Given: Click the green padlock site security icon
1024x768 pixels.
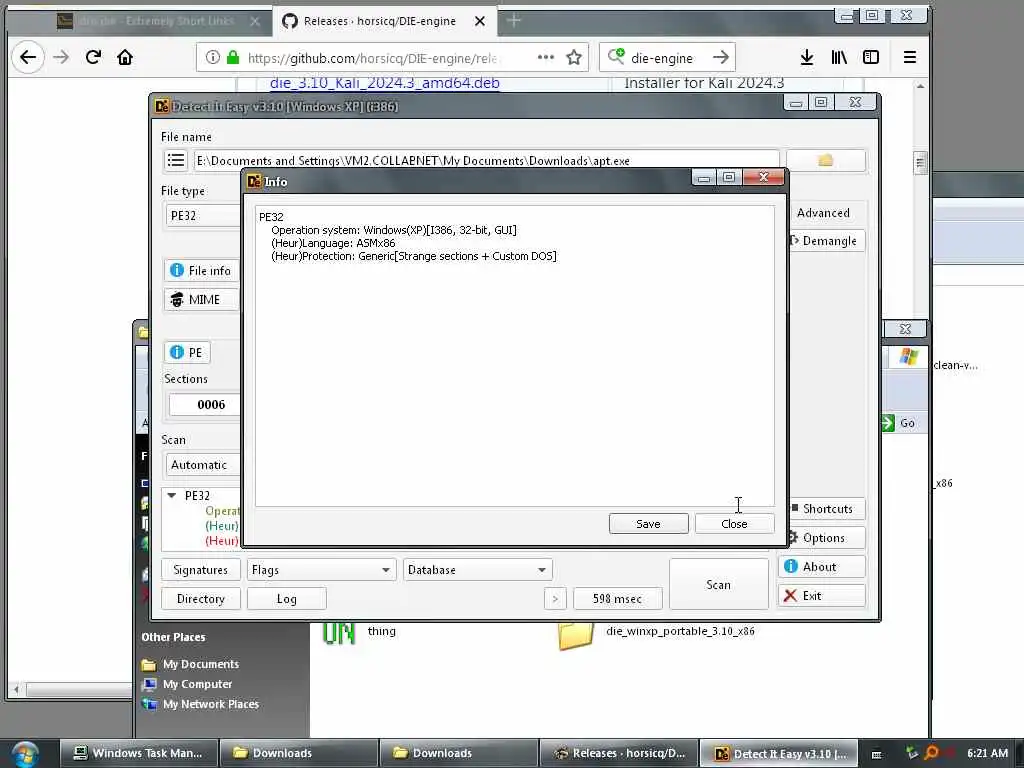Looking at the screenshot, I should (x=233, y=57).
